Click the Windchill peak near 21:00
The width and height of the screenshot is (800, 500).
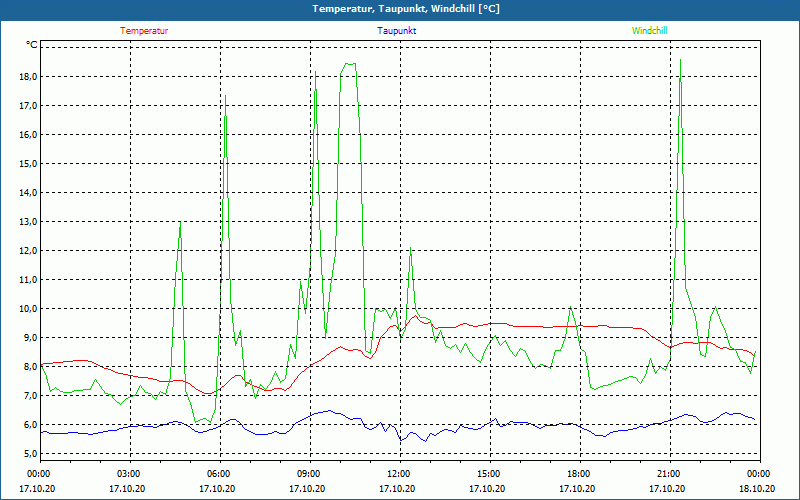680,60
